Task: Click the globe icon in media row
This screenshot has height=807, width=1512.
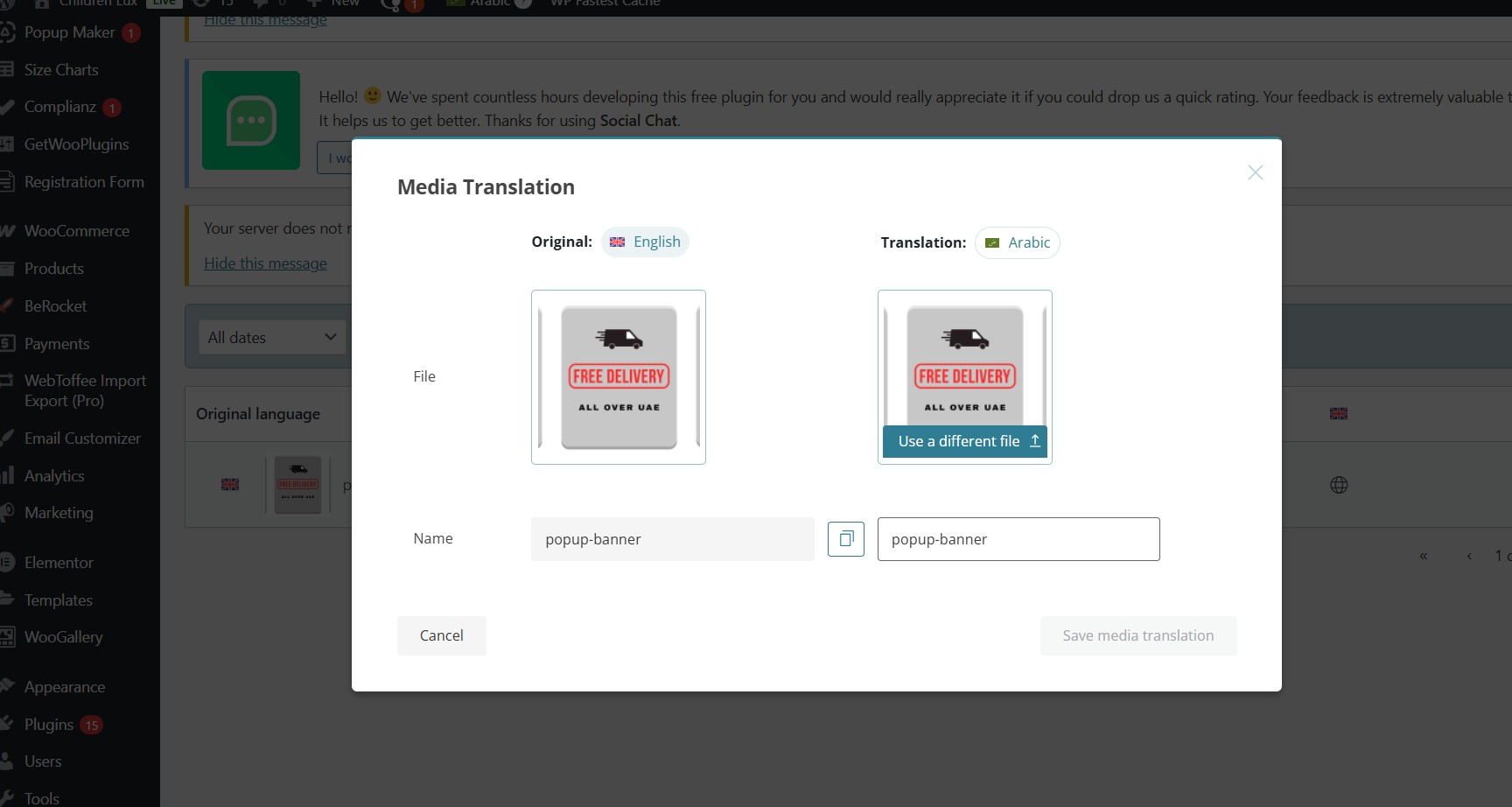Action: [x=1338, y=485]
